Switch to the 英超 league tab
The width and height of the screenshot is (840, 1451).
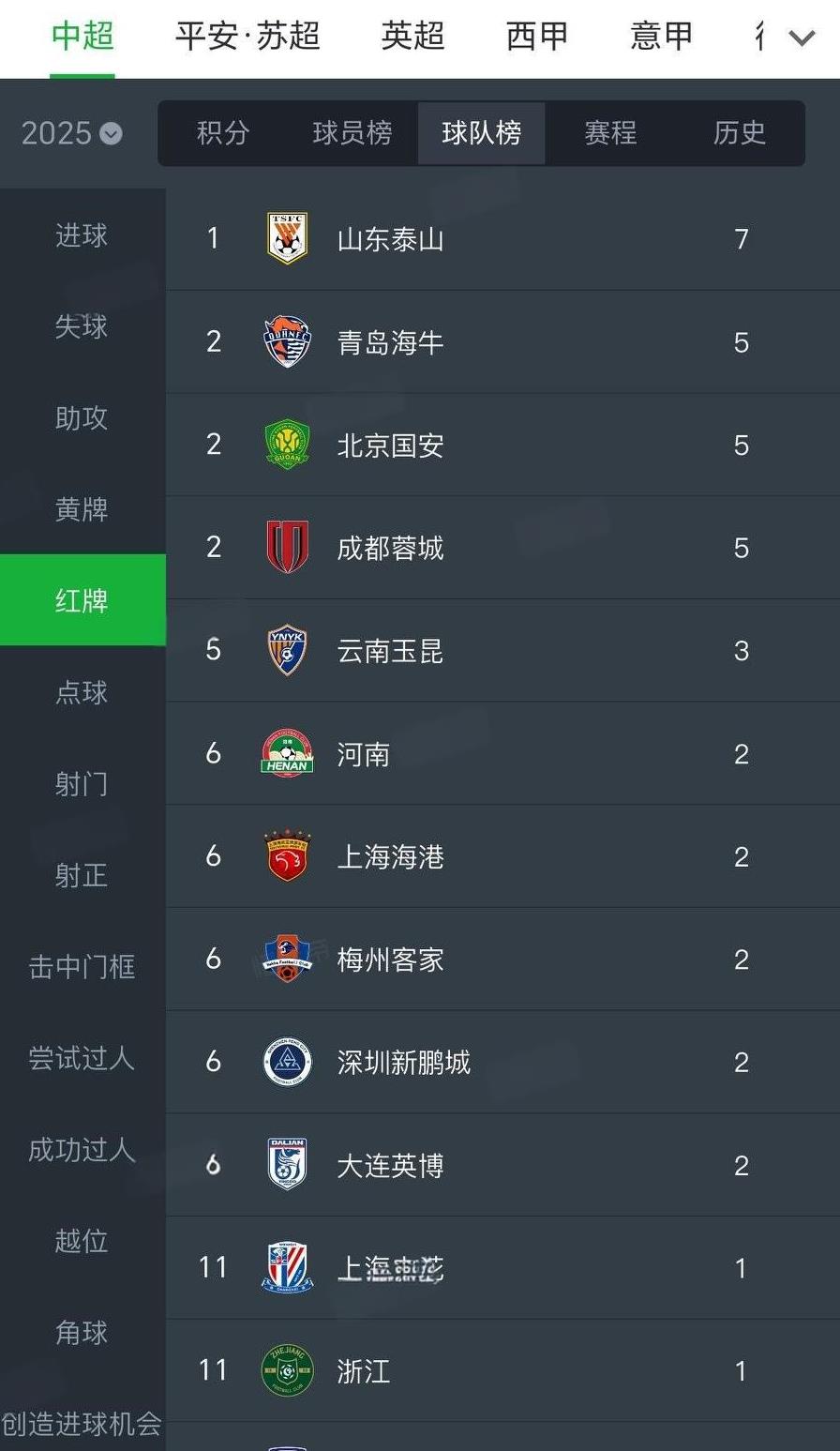click(412, 37)
